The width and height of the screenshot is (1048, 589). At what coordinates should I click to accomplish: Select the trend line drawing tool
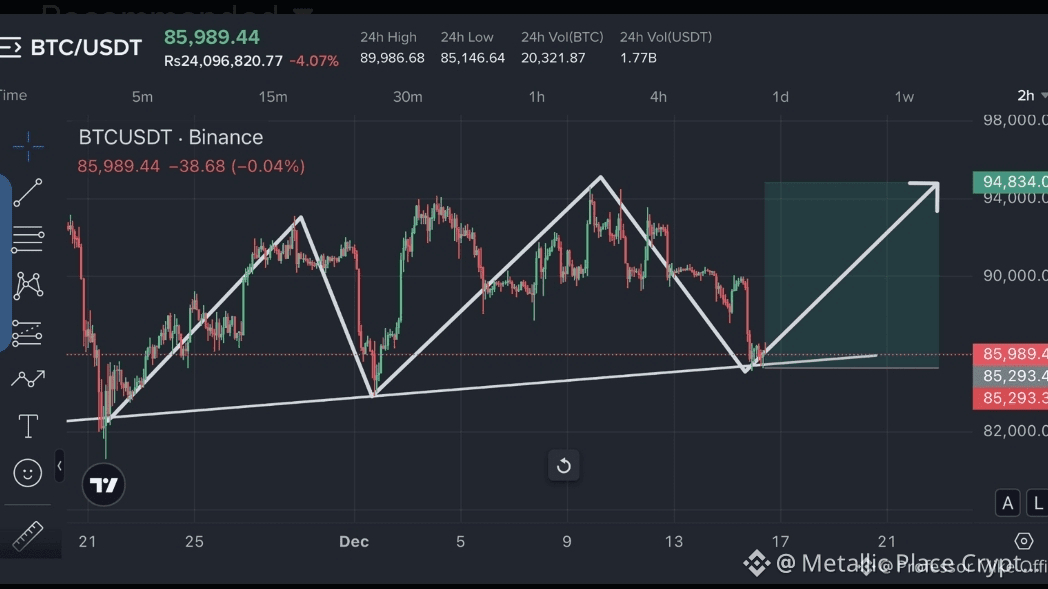coord(28,193)
